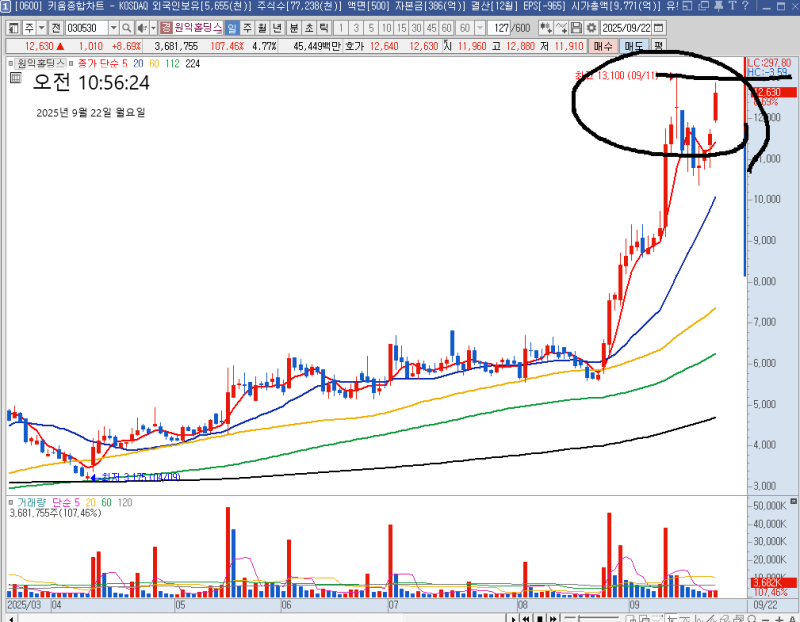Click the blue 매도 sell button
Screen dimensions: 800x622
point(634,46)
